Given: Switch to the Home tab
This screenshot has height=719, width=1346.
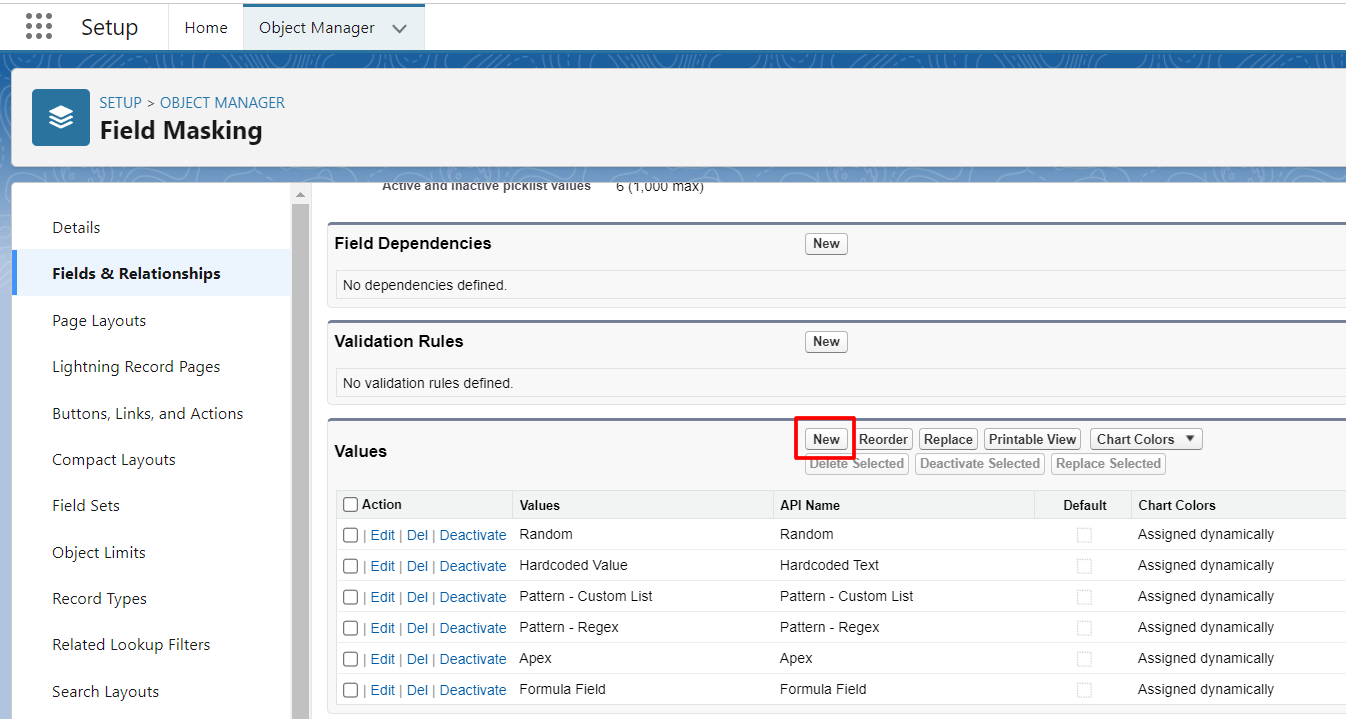Looking at the screenshot, I should pyautogui.click(x=206, y=28).
